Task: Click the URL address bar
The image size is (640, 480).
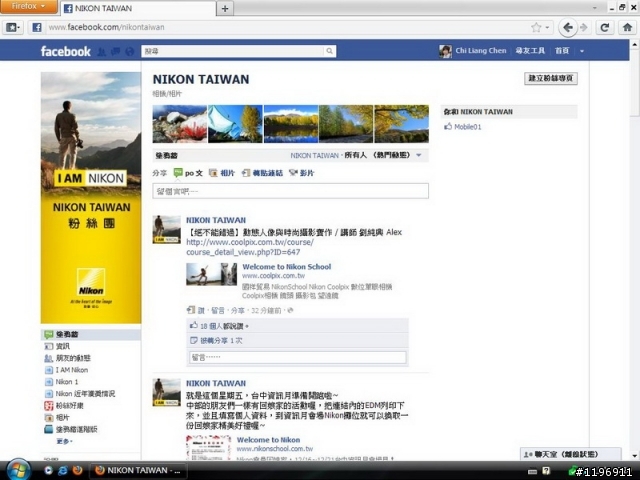Action: pyautogui.click(x=286, y=27)
